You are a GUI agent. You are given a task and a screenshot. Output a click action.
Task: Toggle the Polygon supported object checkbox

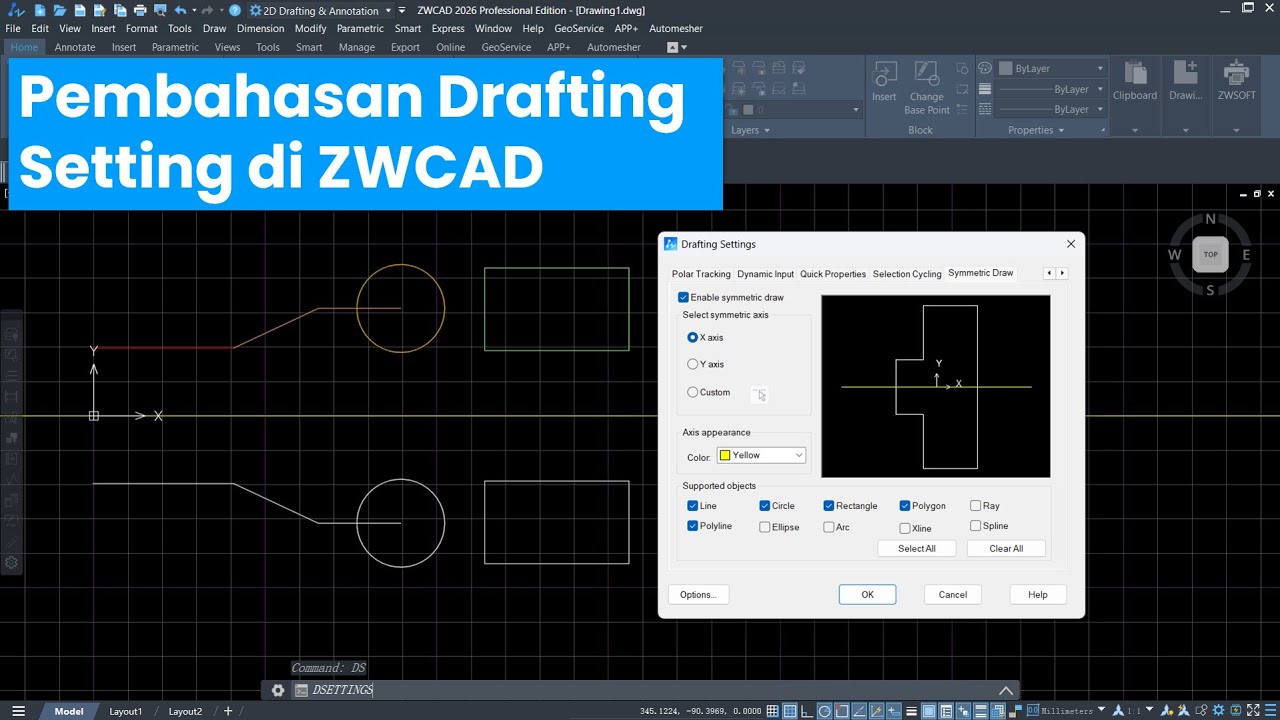point(905,506)
